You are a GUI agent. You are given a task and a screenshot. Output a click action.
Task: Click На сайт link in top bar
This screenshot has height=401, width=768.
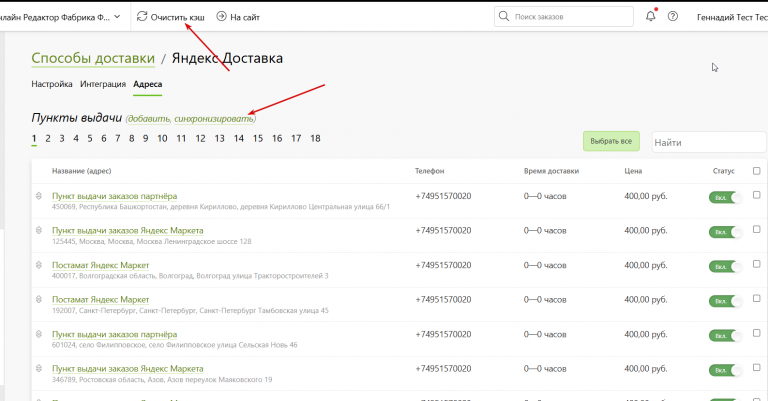245,17
